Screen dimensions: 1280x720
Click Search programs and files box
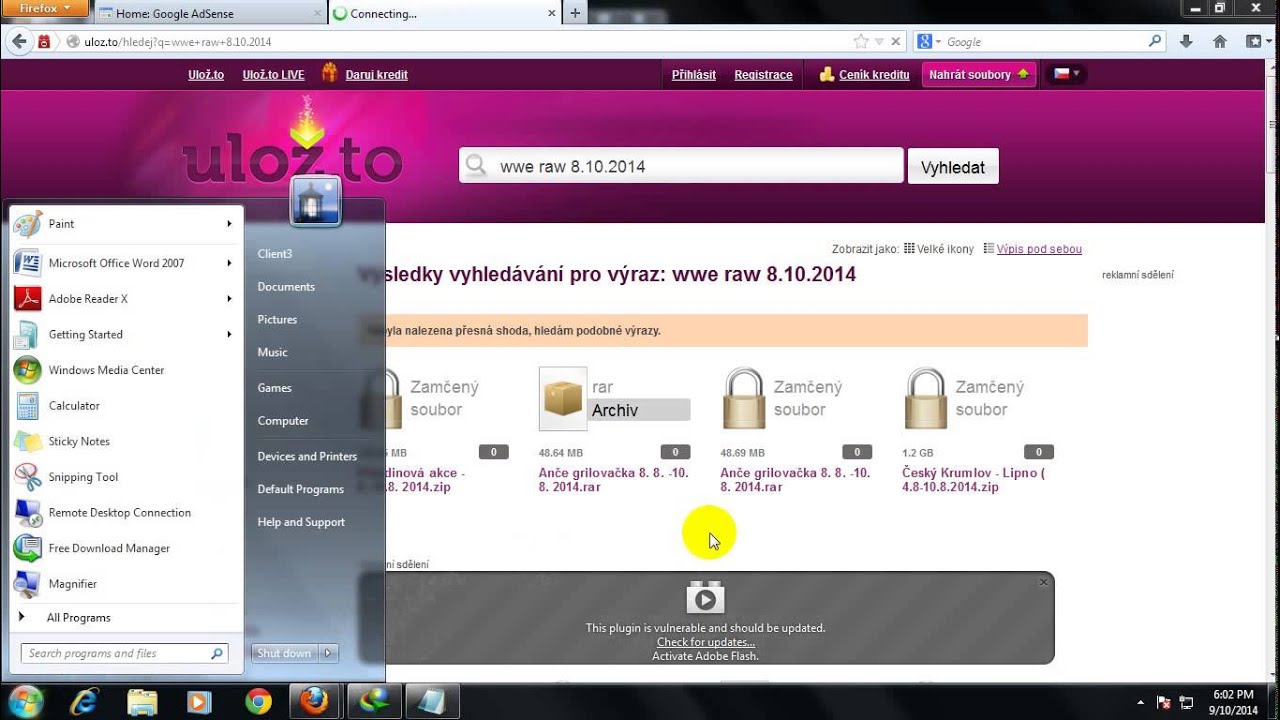coord(125,653)
